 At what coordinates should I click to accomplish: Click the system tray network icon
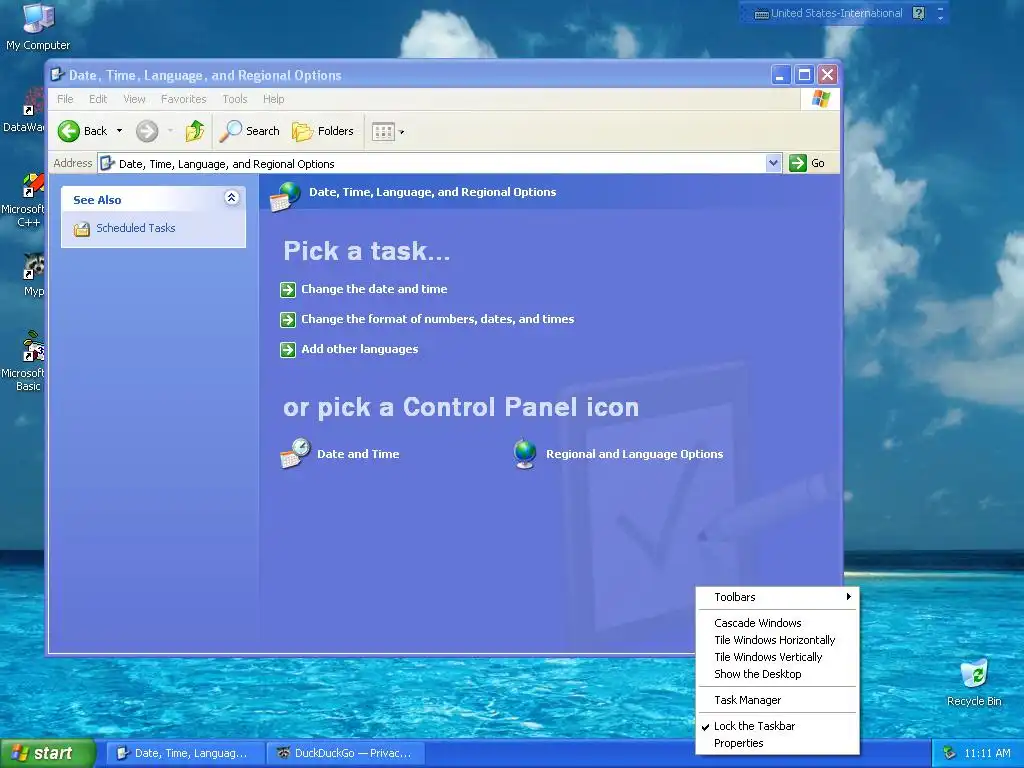point(950,753)
